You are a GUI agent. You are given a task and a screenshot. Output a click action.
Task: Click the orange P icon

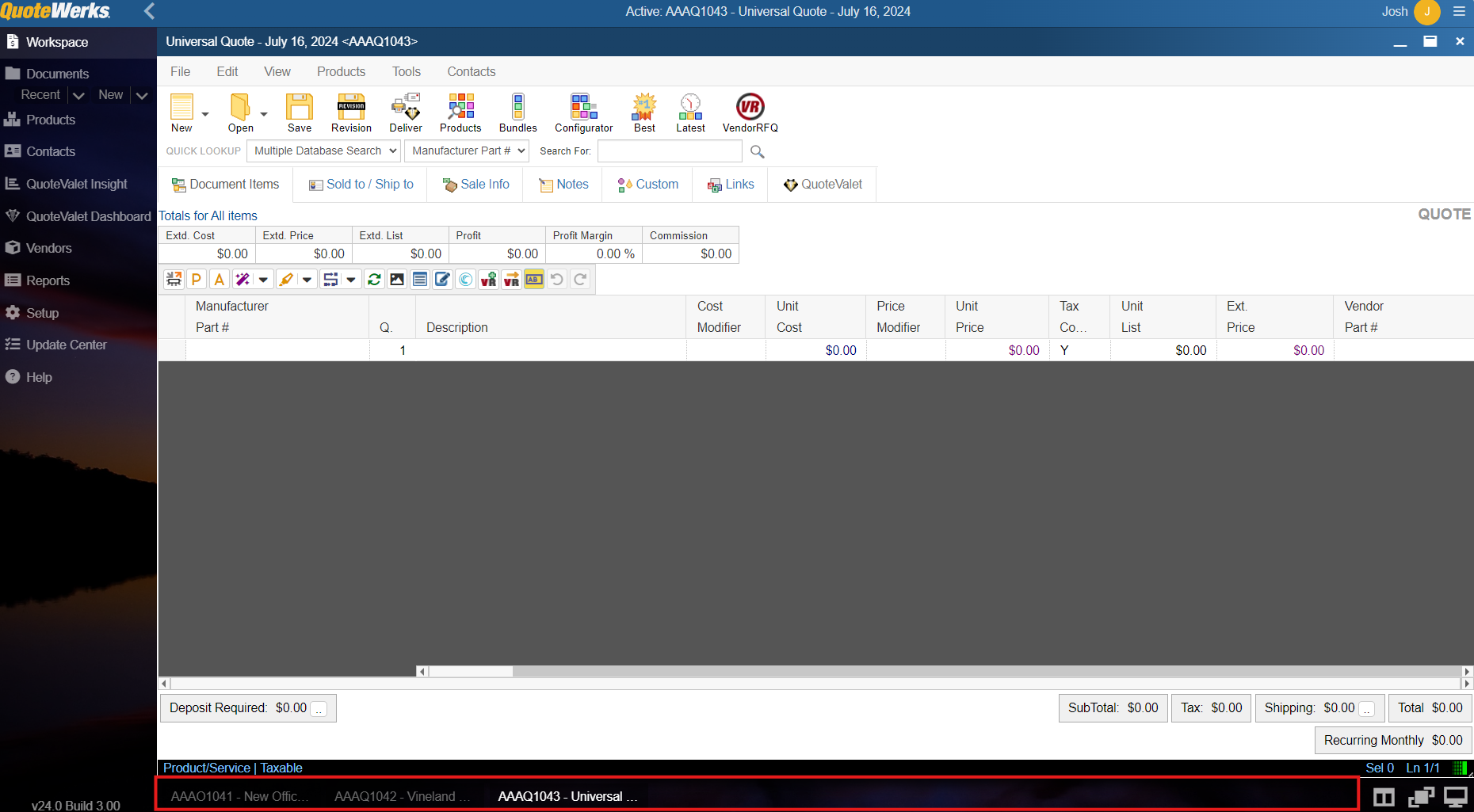click(x=197, y=280)
